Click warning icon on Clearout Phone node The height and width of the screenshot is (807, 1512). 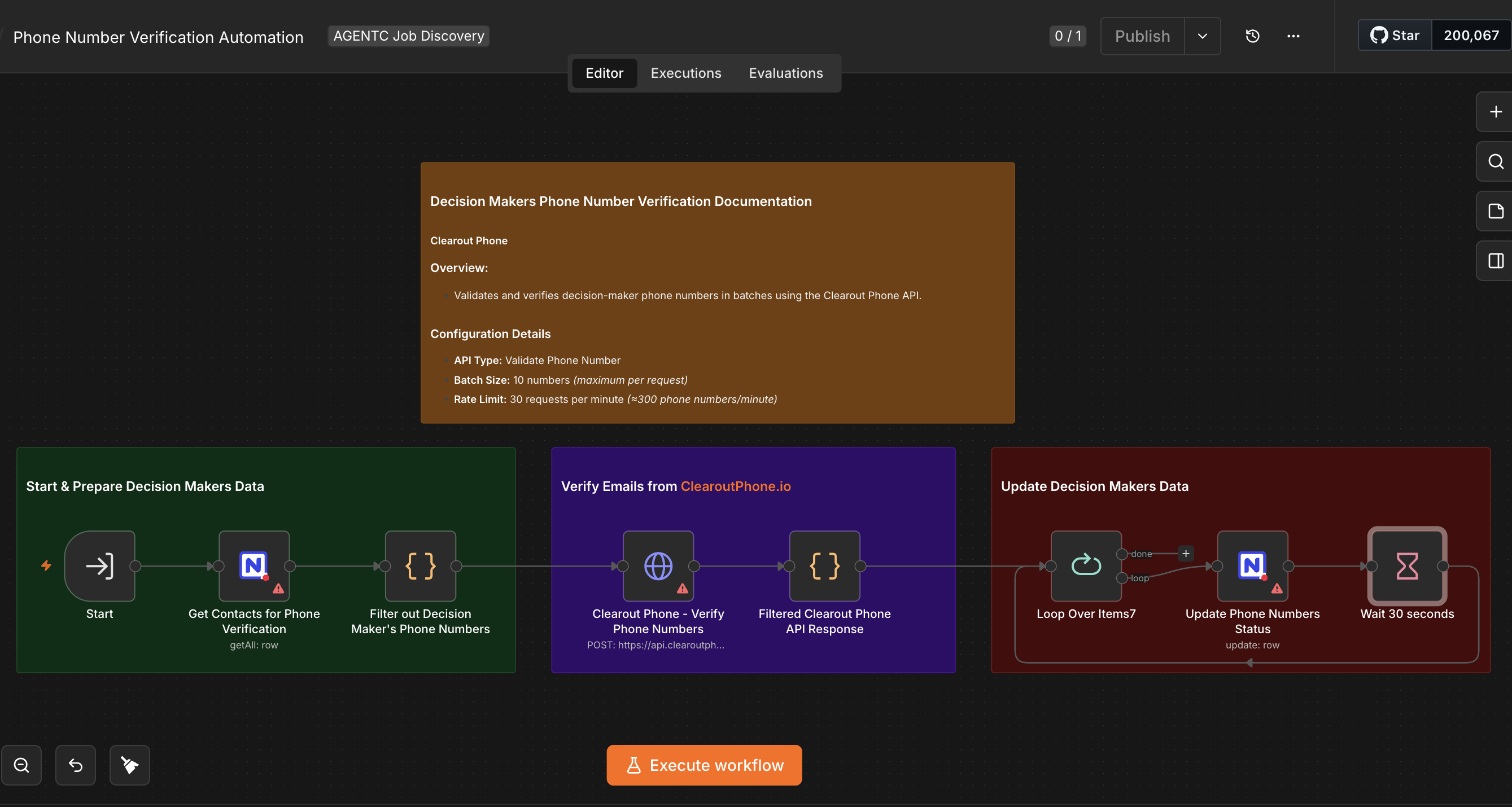tap(682, 588)
